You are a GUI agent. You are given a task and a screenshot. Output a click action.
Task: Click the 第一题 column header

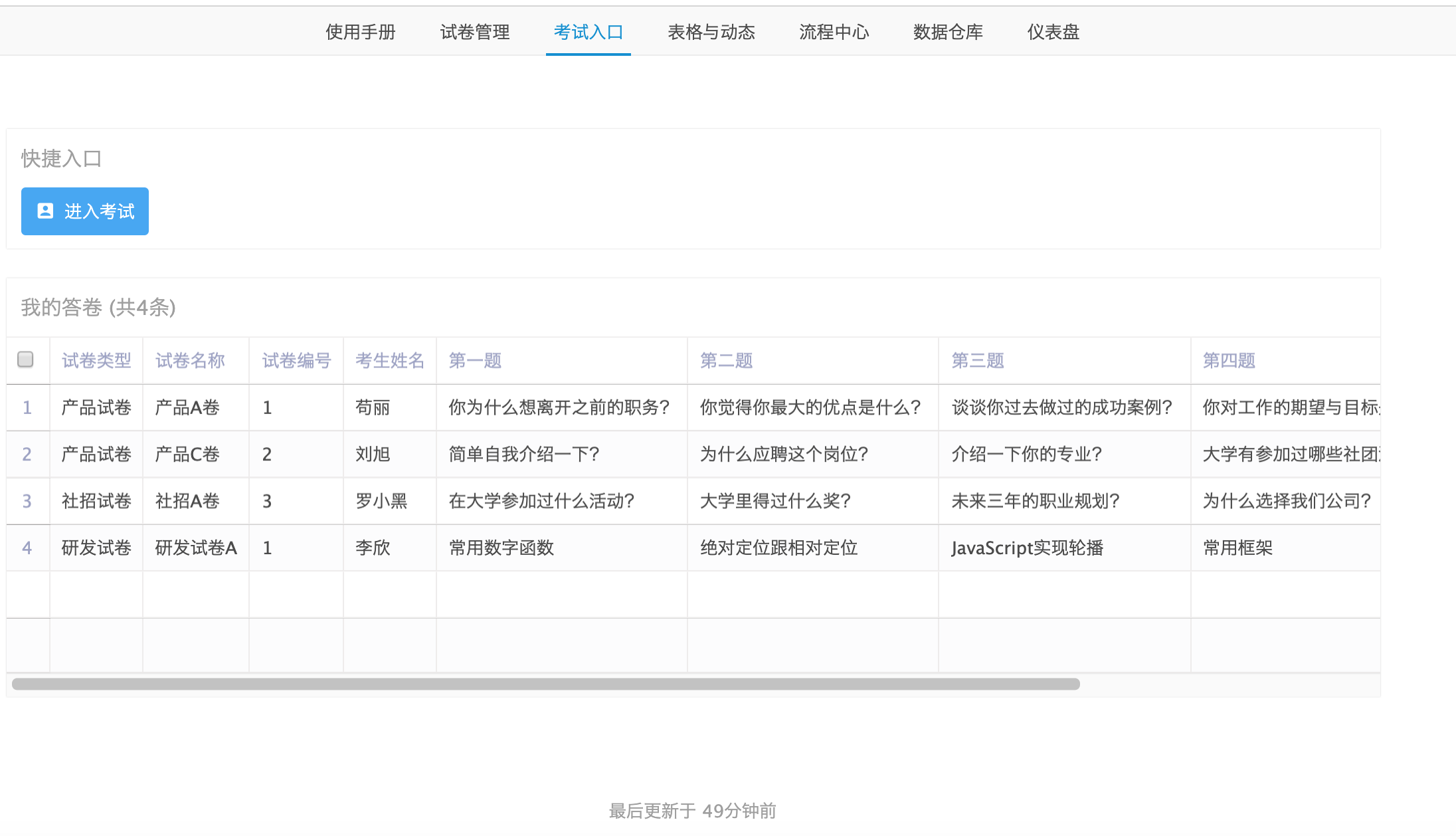click(x=475, y=360)
